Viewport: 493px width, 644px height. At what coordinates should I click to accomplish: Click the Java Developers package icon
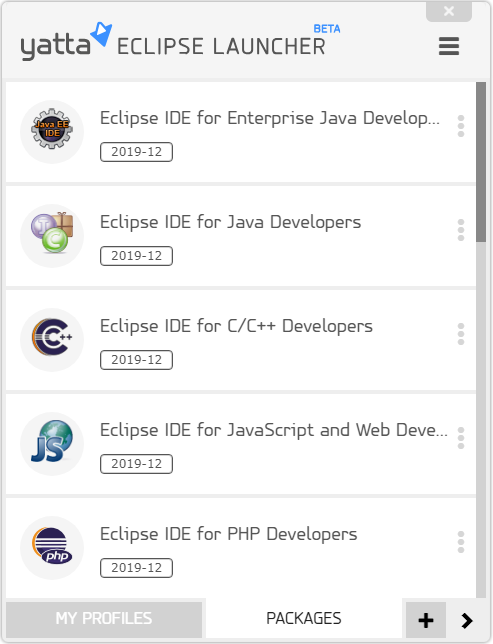click(x=52, y=236)
